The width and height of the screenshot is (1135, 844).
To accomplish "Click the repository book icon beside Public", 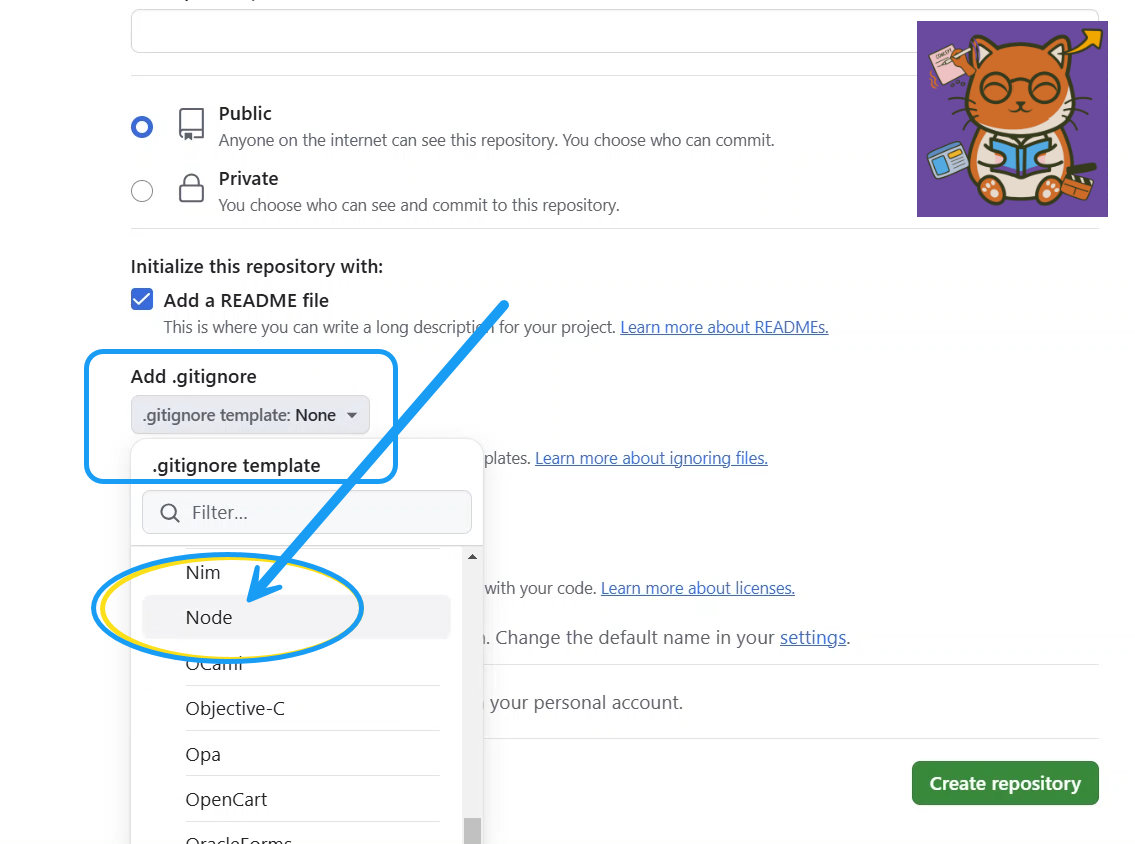I will (191, 124).
